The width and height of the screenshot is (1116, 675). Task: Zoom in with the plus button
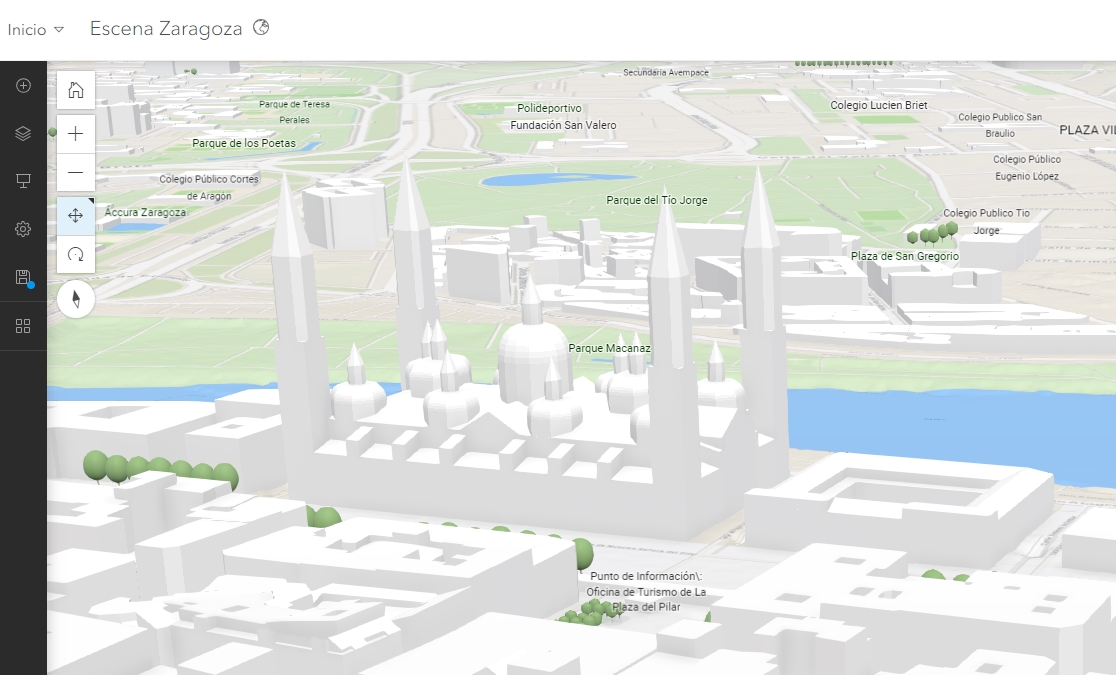click(75, 134)
